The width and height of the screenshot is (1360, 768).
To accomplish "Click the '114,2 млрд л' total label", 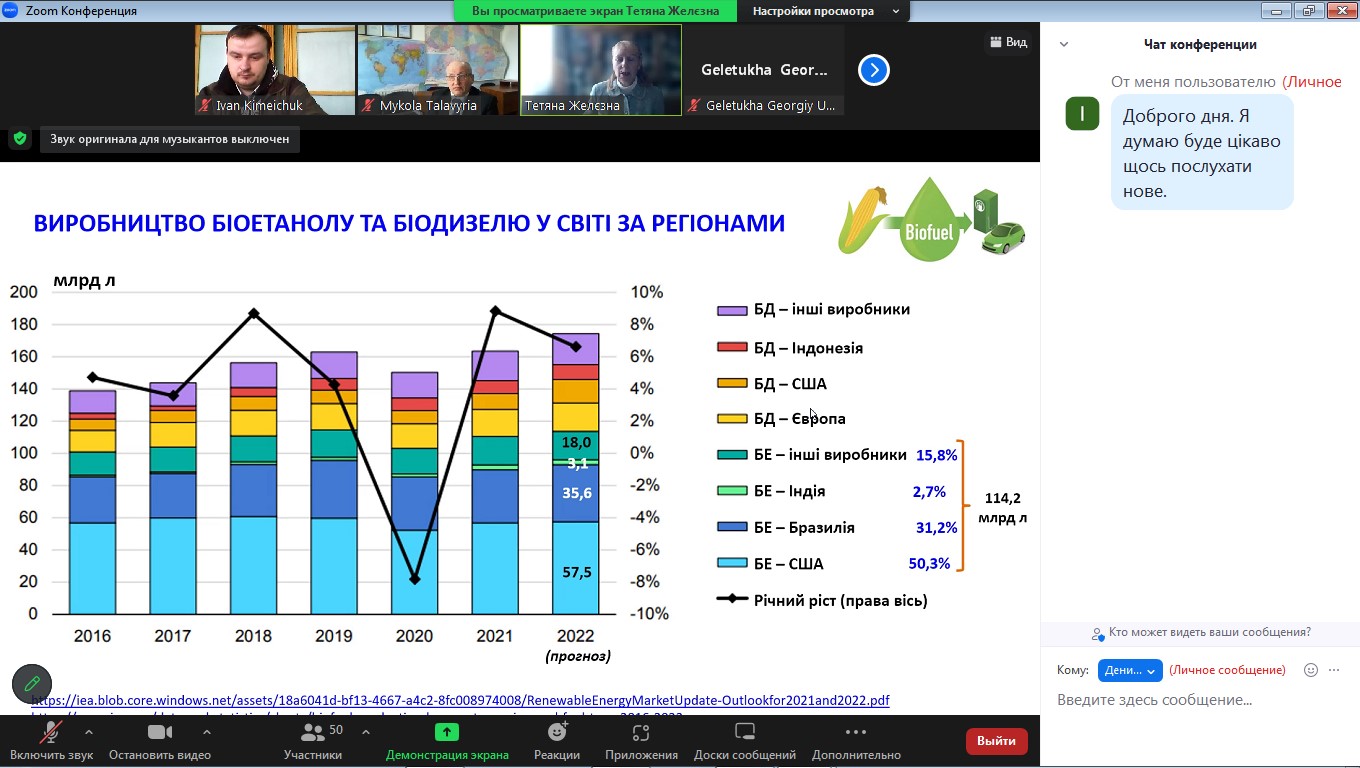I will click(x=1002, y=508).
